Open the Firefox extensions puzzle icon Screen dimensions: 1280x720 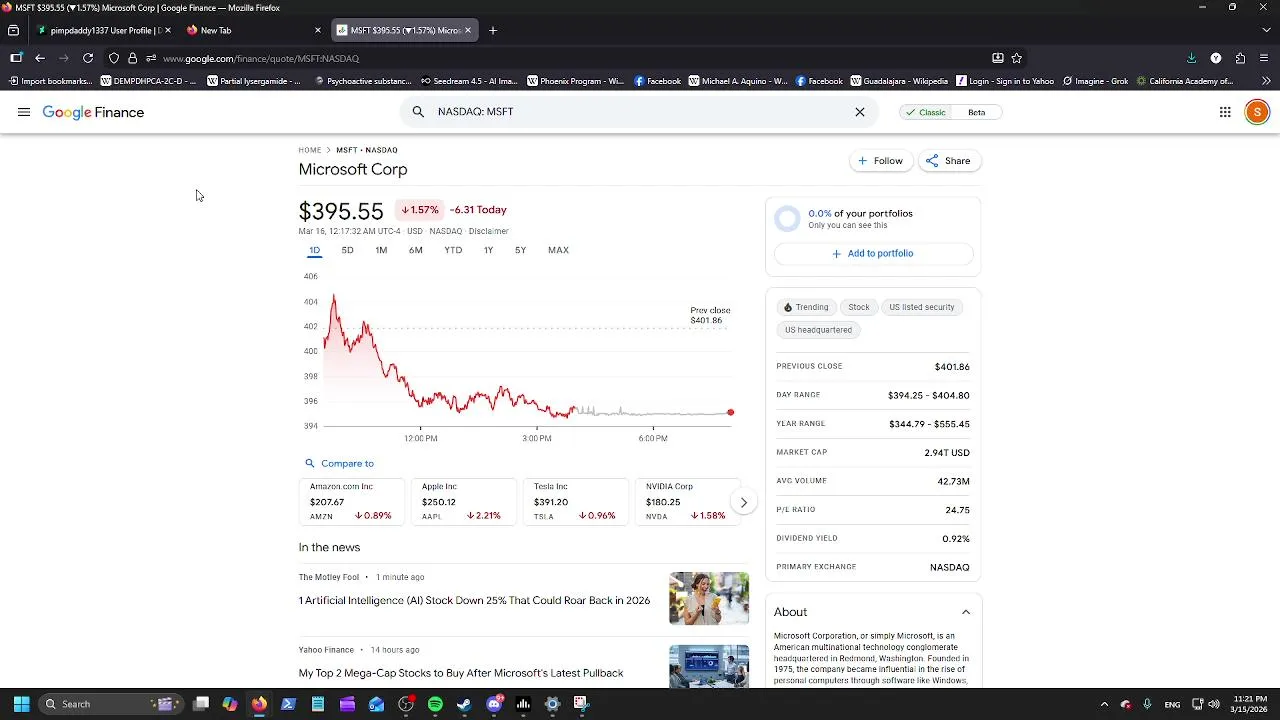1240,58
